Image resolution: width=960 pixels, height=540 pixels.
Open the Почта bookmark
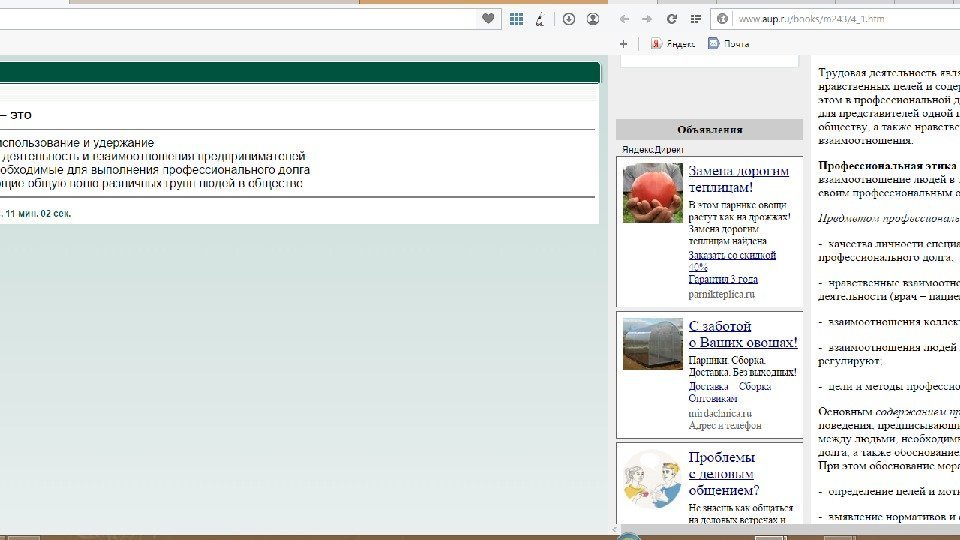click(x=729, y=43)
